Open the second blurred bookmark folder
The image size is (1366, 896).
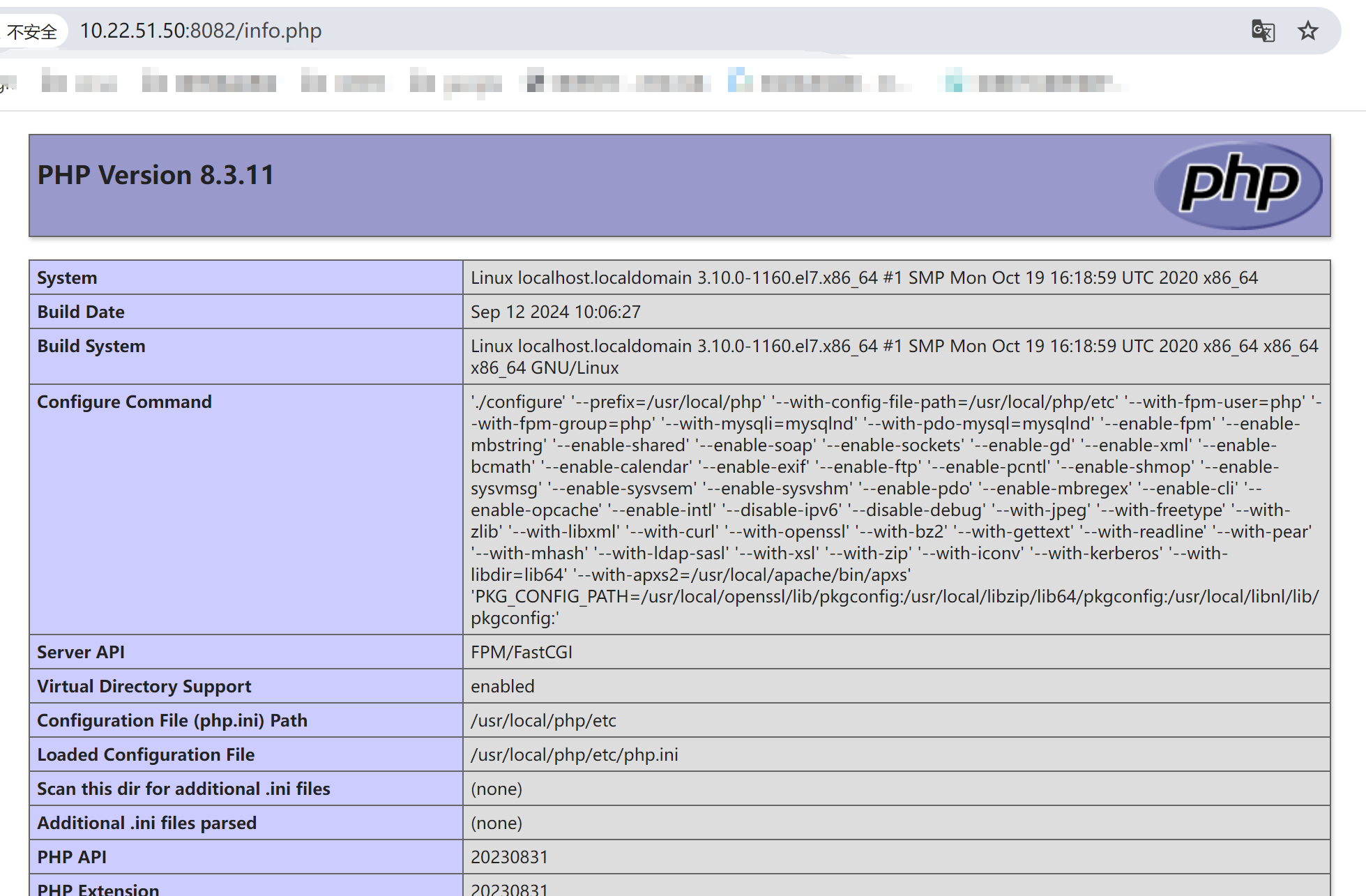click(208, 83)
